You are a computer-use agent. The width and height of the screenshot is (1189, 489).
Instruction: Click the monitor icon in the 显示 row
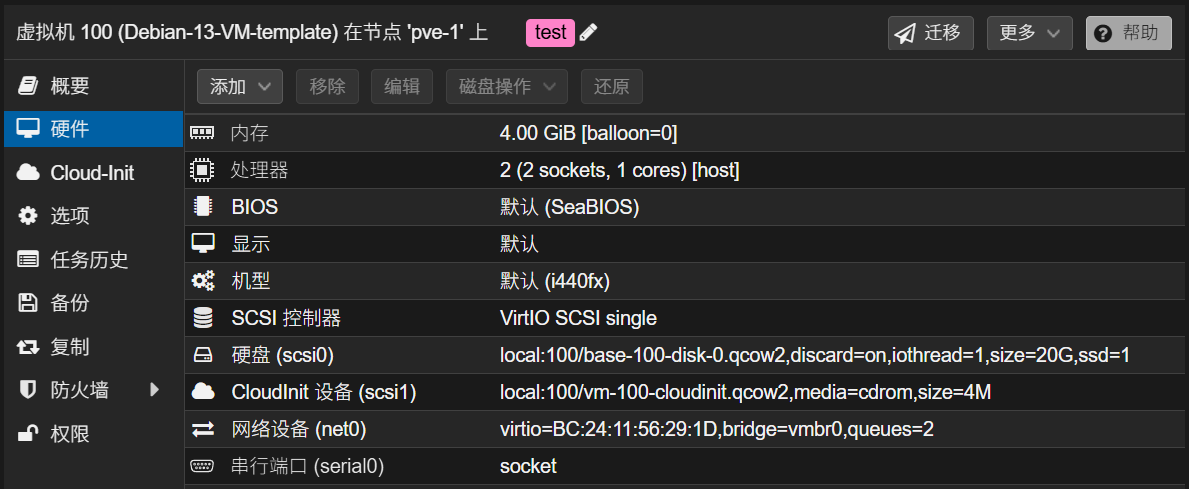pos(202,244)
